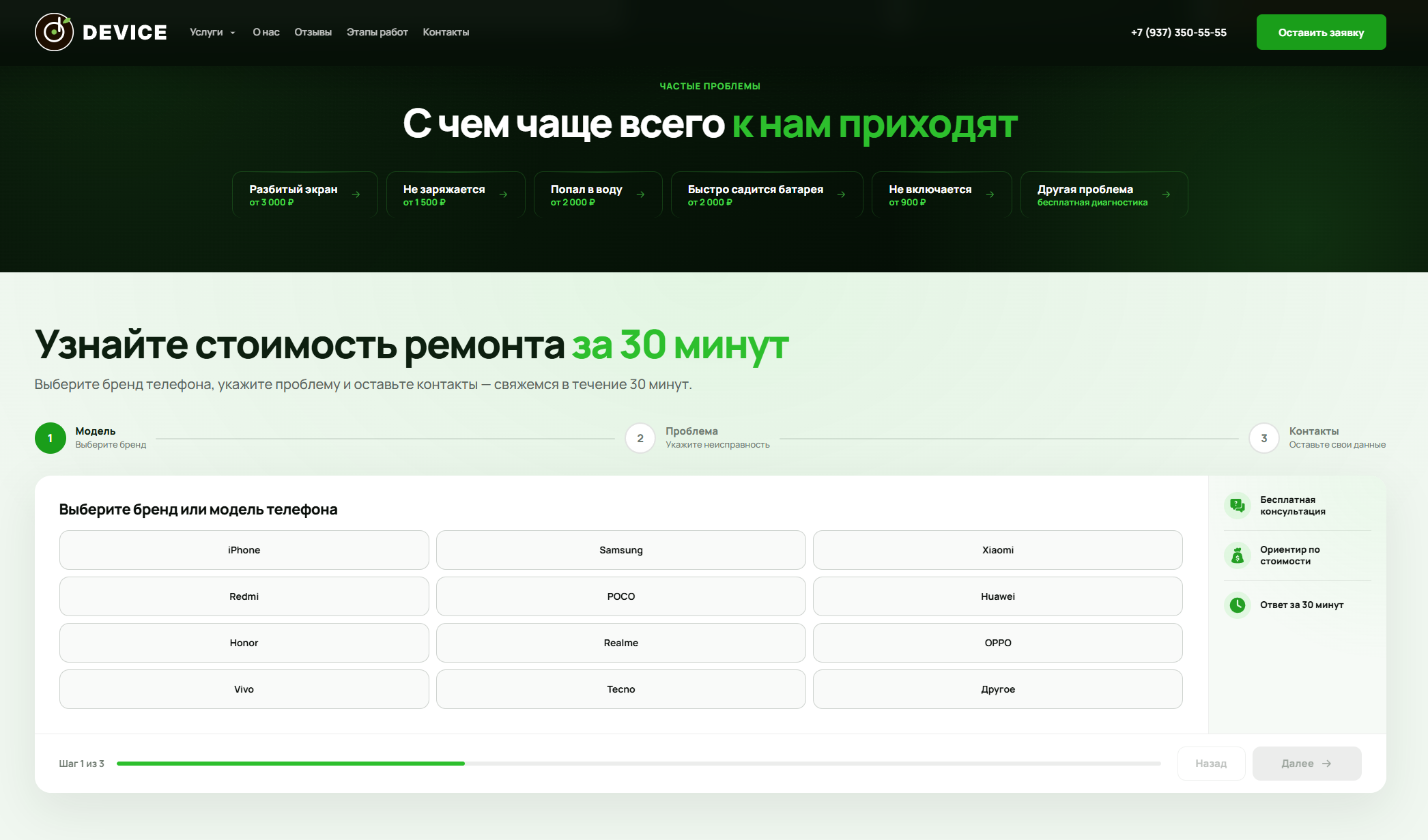This screenshot has width=1428, height=840.
Task: Click the Оставить заявку button
Action: point(1322,32)
